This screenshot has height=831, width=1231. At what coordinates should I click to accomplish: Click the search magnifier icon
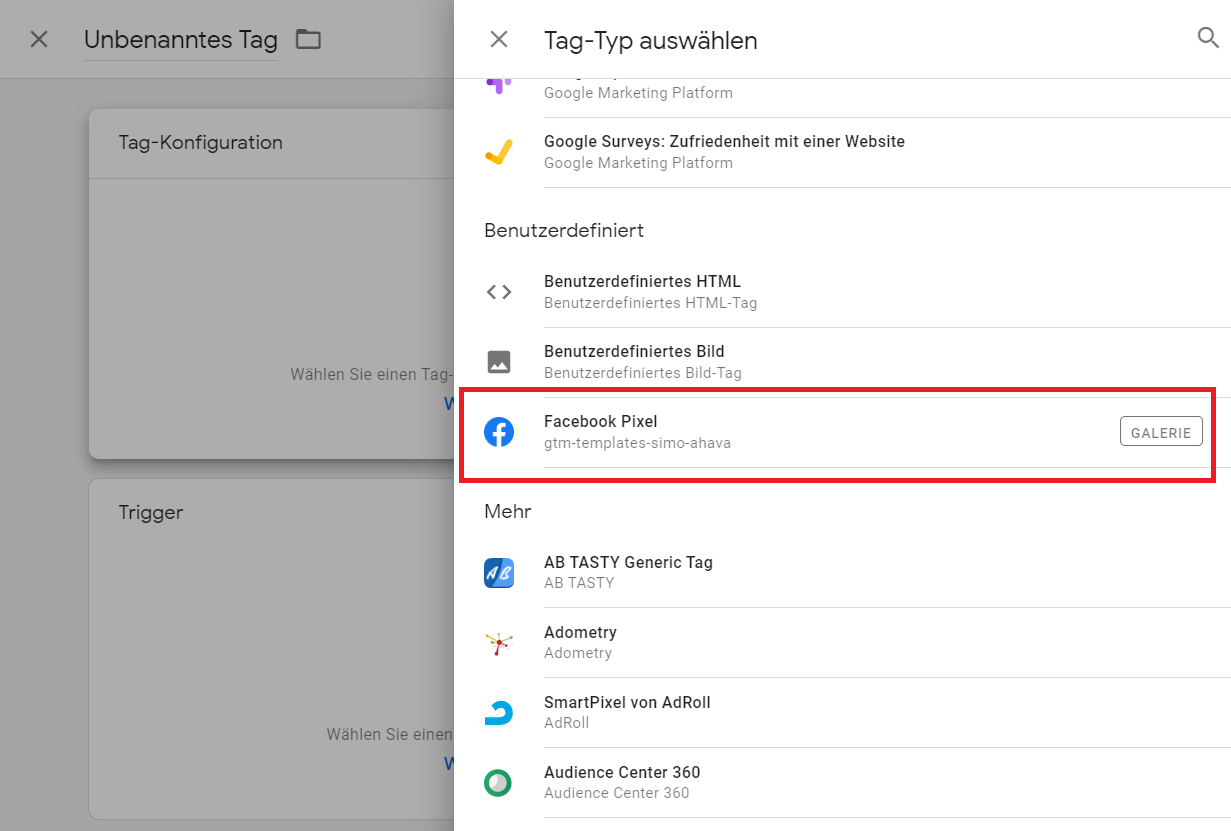pos(1208,38)
